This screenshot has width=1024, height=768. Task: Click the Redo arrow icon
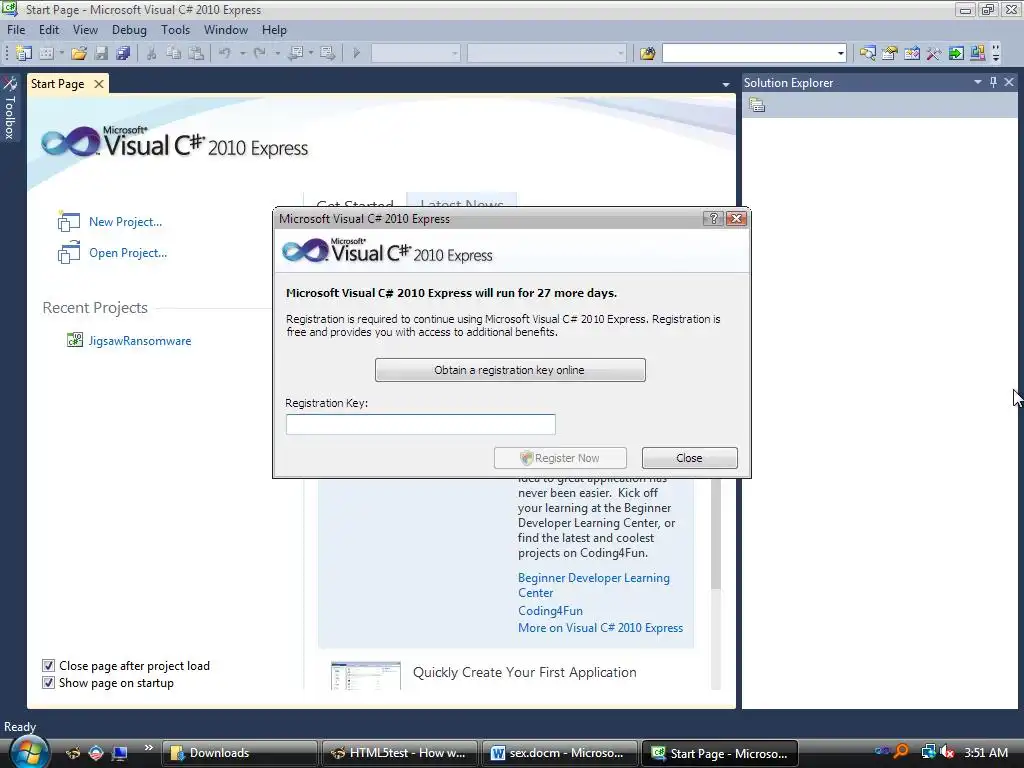(260, 53)
